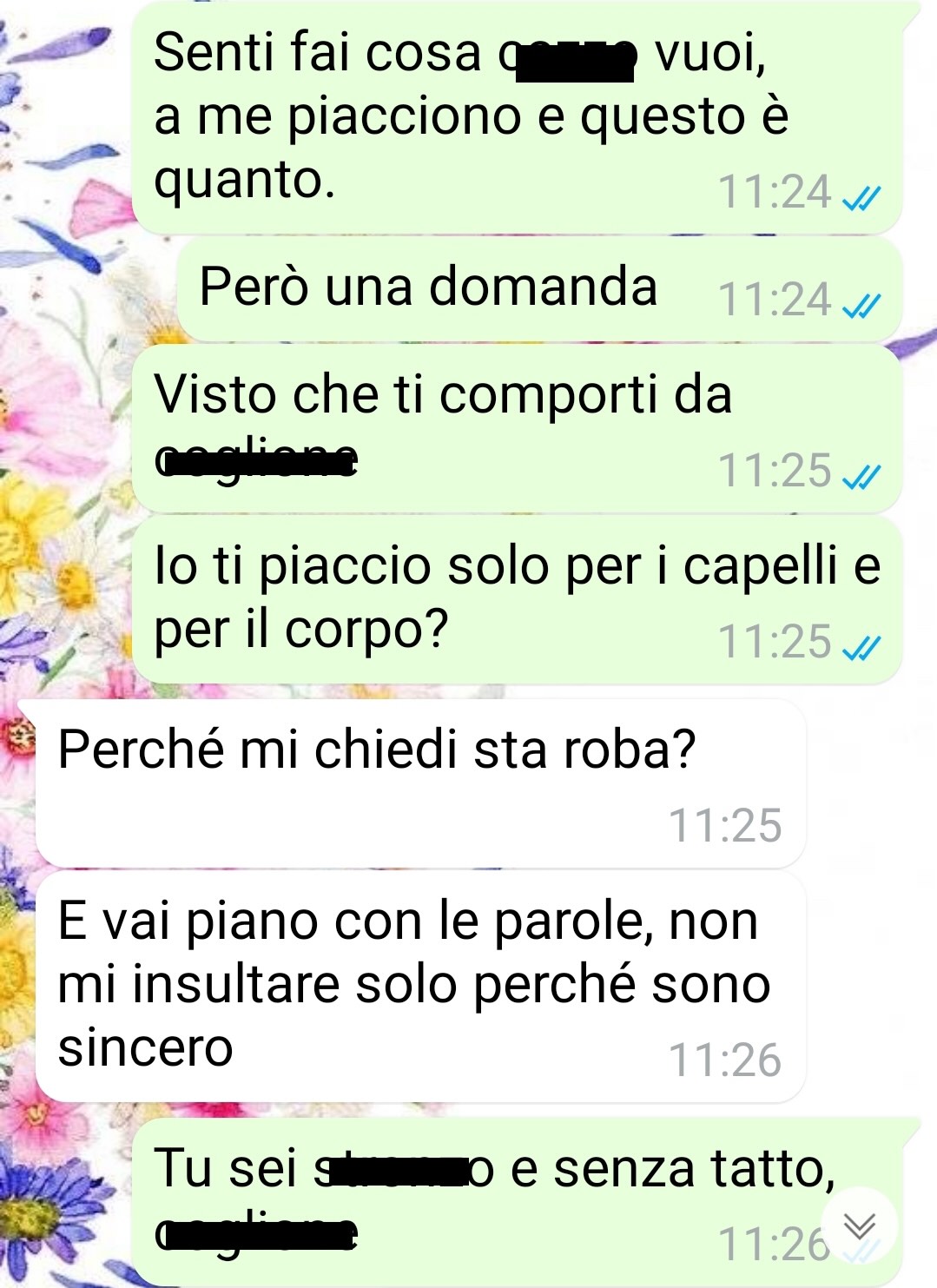Select the 'Perché mi chiedi sta roba?' message
Image resolution: width=937 pixels, height=1288 pixels.
coord(420,783)
